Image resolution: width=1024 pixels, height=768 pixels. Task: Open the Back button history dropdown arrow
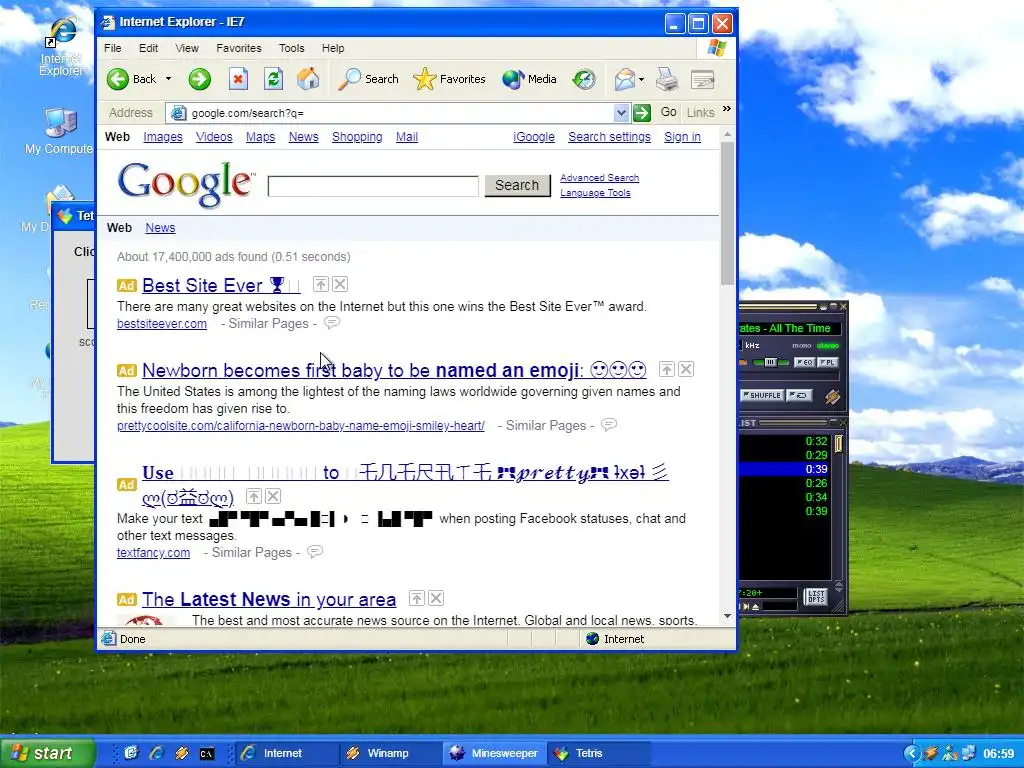click(x=168, y=79)
